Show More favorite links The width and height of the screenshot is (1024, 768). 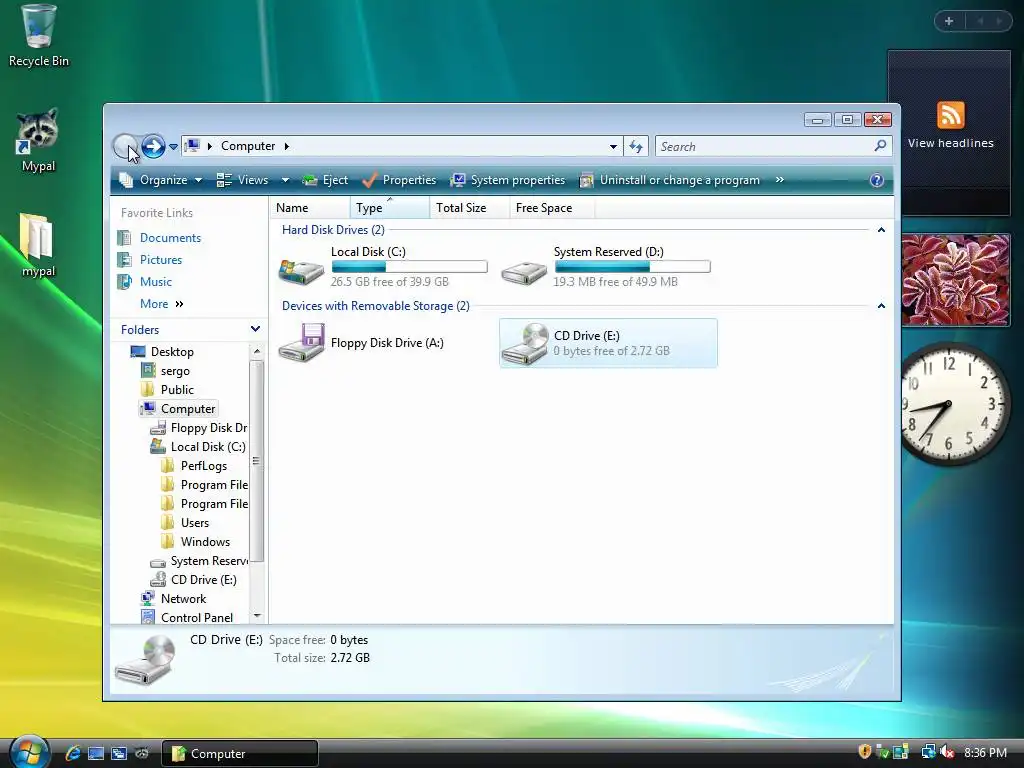161,304
